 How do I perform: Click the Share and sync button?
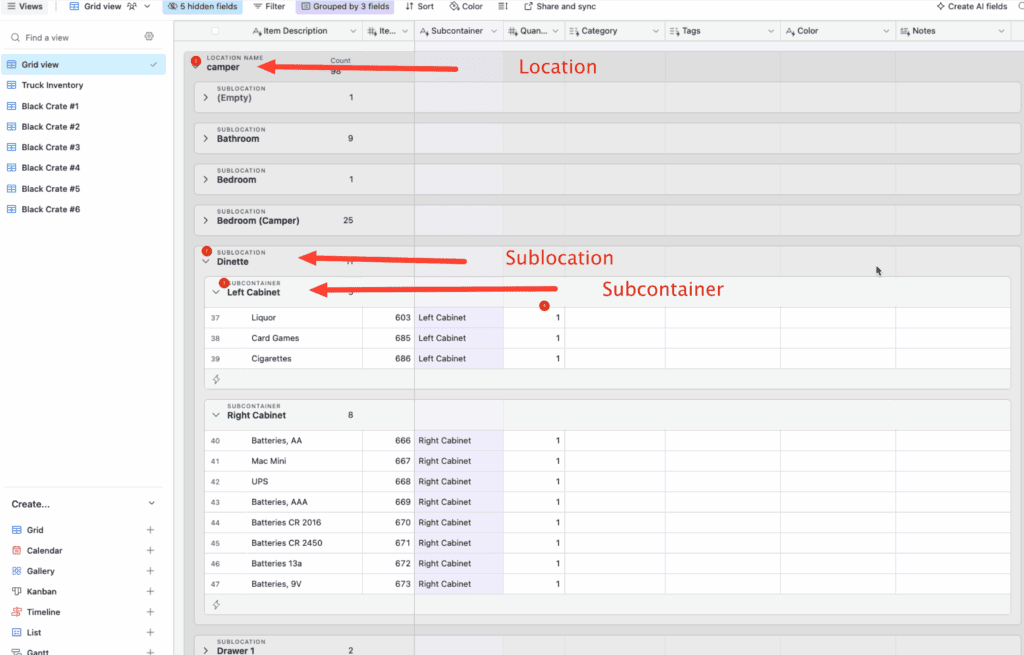coord(559,6)
